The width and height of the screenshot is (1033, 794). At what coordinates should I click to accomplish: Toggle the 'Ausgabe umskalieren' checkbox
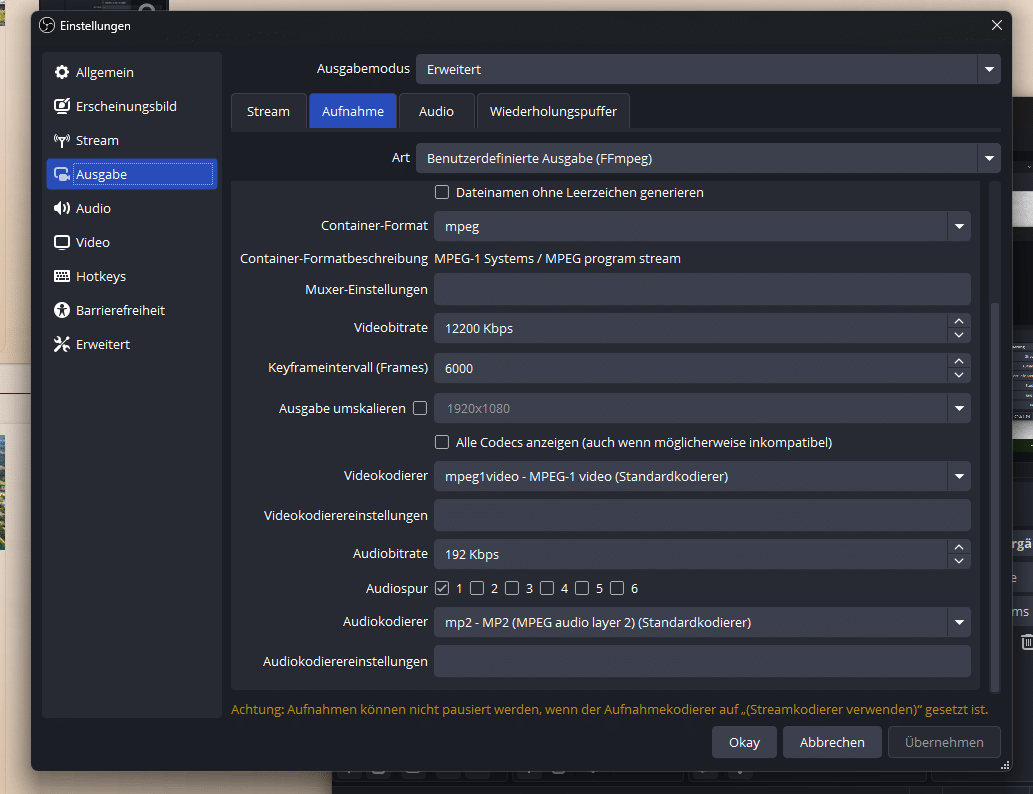coord(420,408)
